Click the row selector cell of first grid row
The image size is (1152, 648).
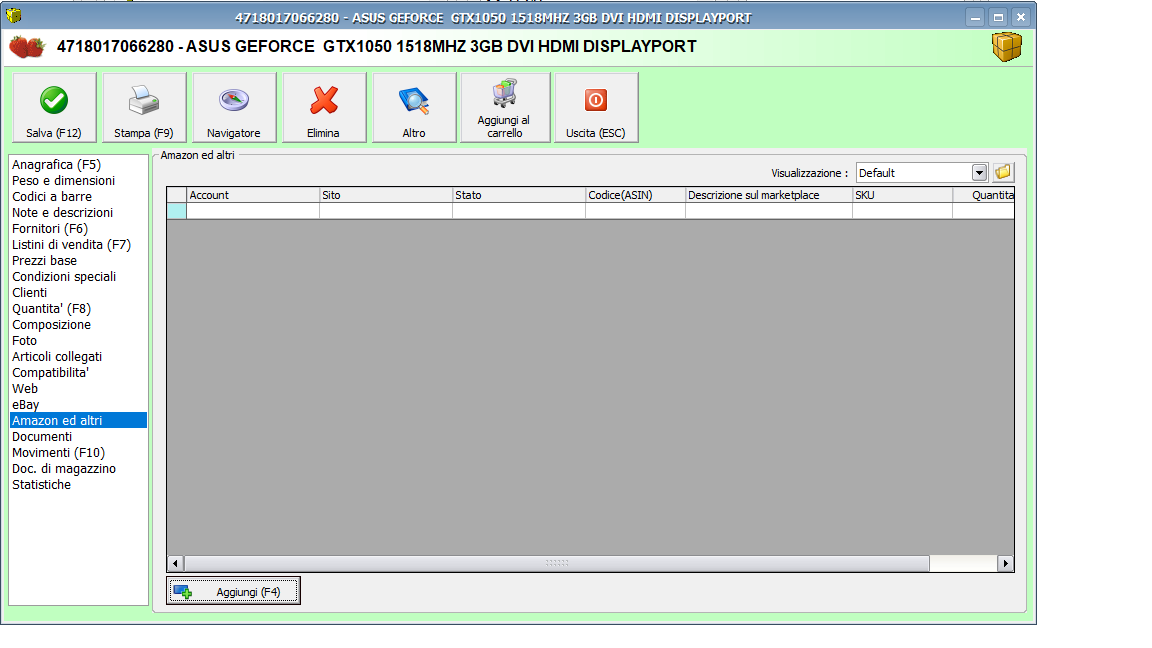(x=176, y=211)
